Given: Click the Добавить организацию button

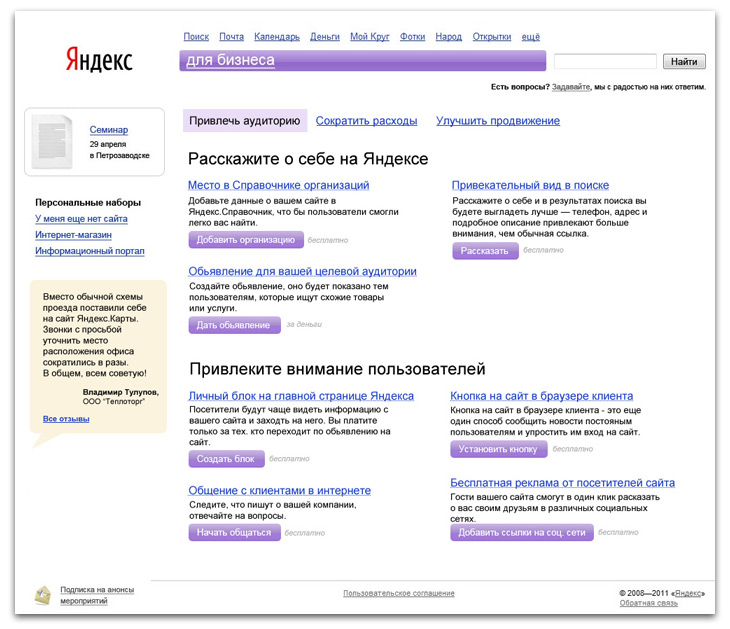Looking at the screenshot, I should (x=246, y=240).
